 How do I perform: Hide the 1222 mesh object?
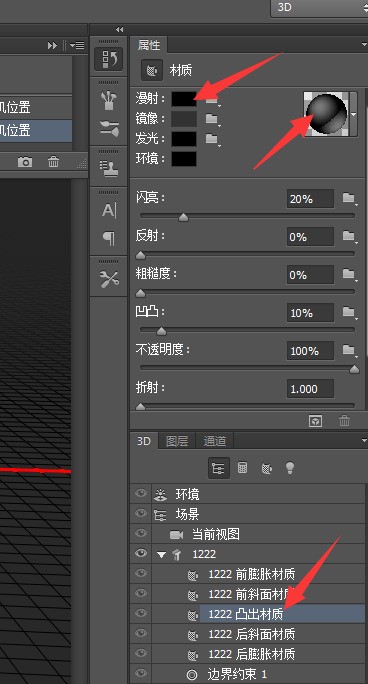pos(141,553)
